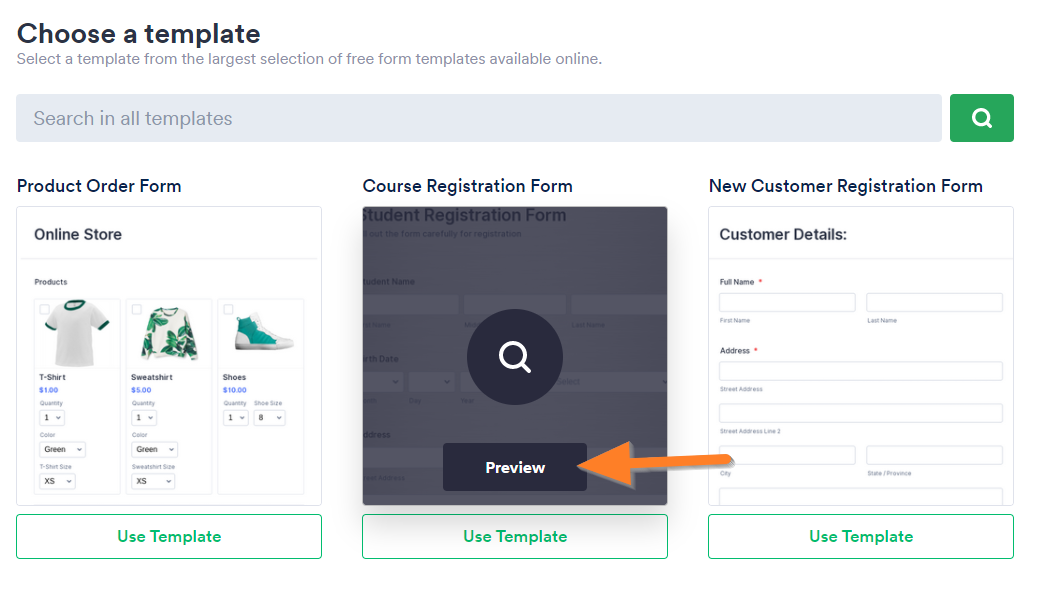The width and height of the screenshot is (1046, 604).
Task: Click the Search in all templates field
Action: pos(478,118)
